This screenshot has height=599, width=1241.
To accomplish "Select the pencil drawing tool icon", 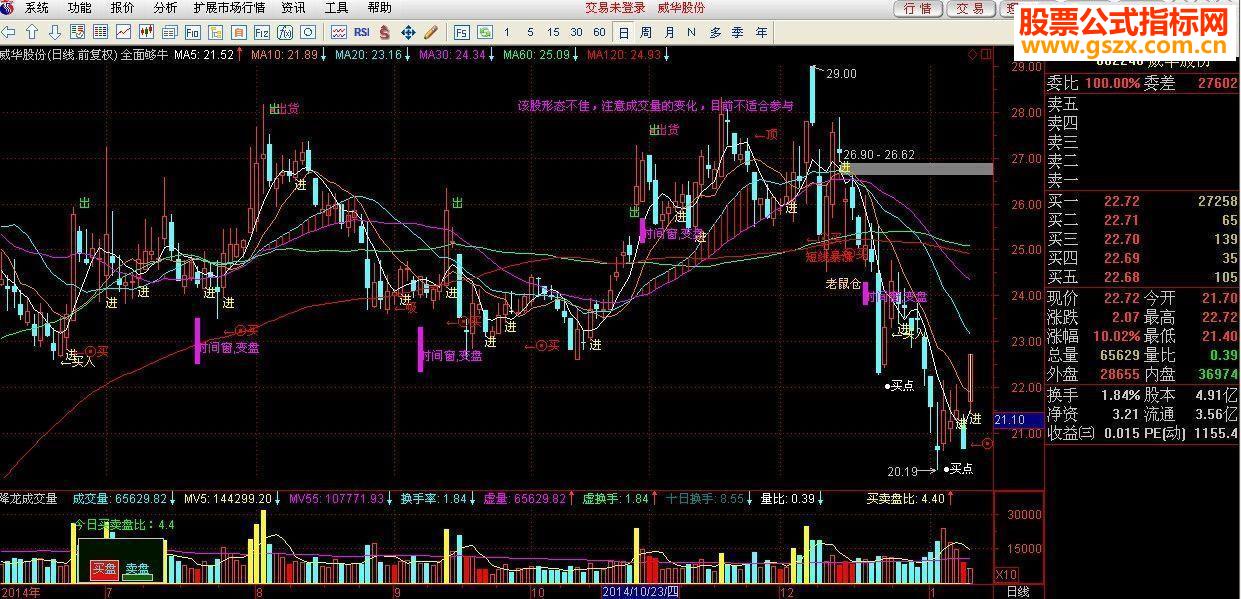I will [x=431, y=32].
